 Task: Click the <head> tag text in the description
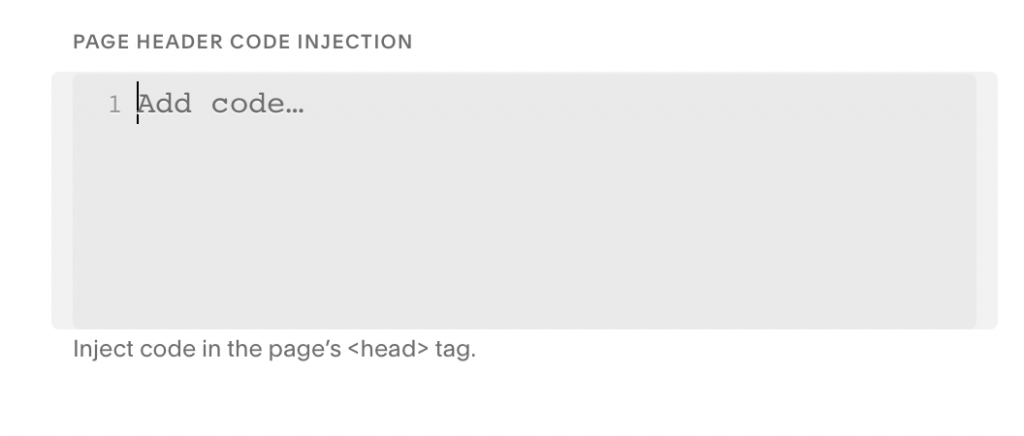click(x=388, y=351)
